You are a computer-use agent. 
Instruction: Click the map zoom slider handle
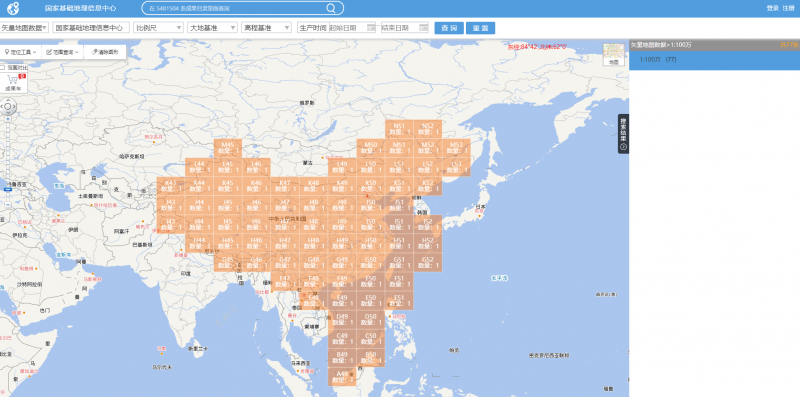coord(8,189)
